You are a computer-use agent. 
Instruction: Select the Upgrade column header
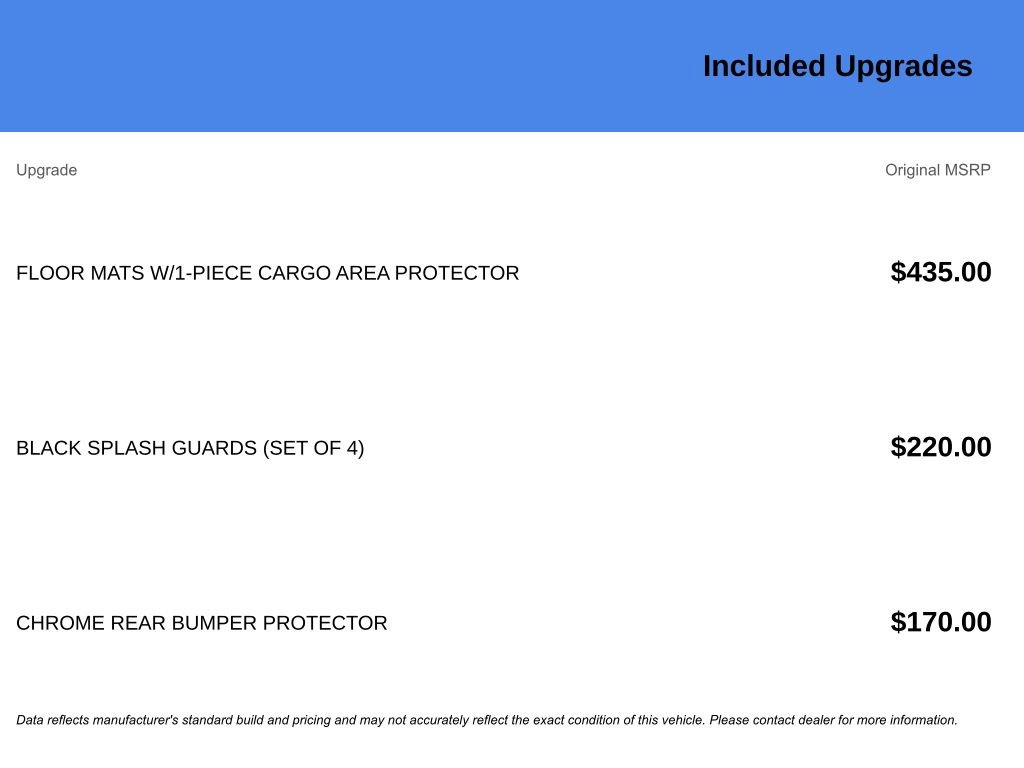[46, 170]
